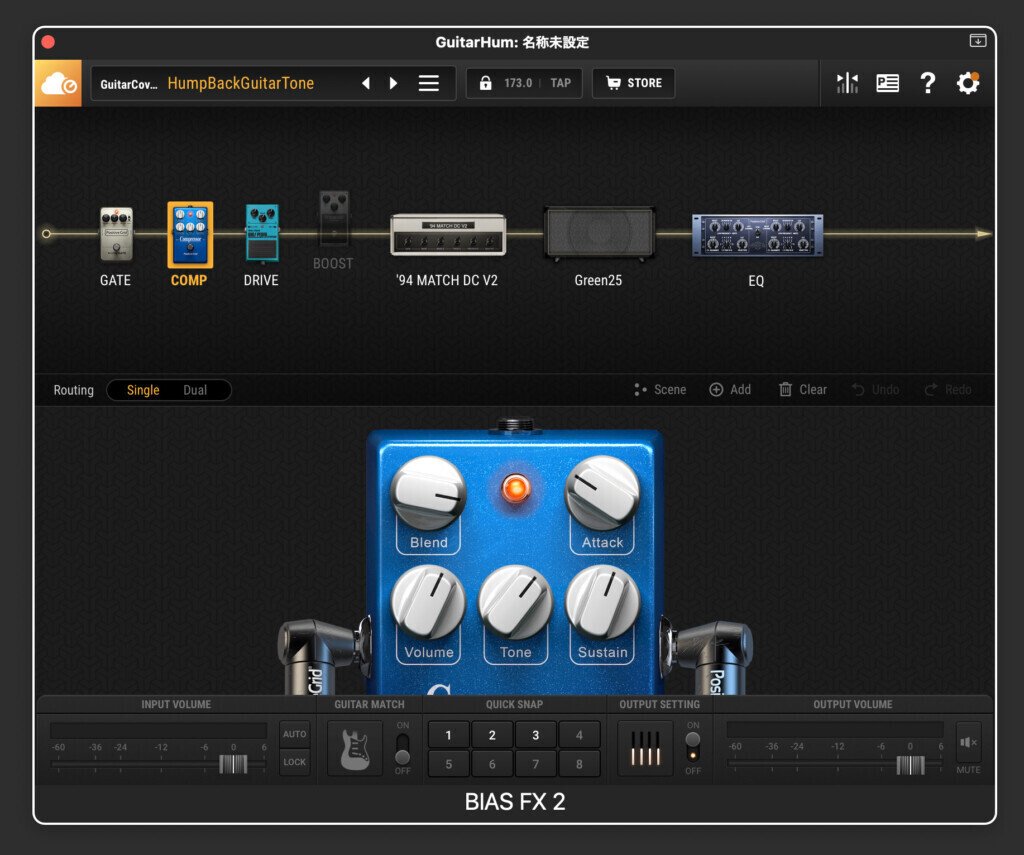Click the Tone knob on compressor
Image resolution: width=1024 pixels, height=855 pixels.
515,602
